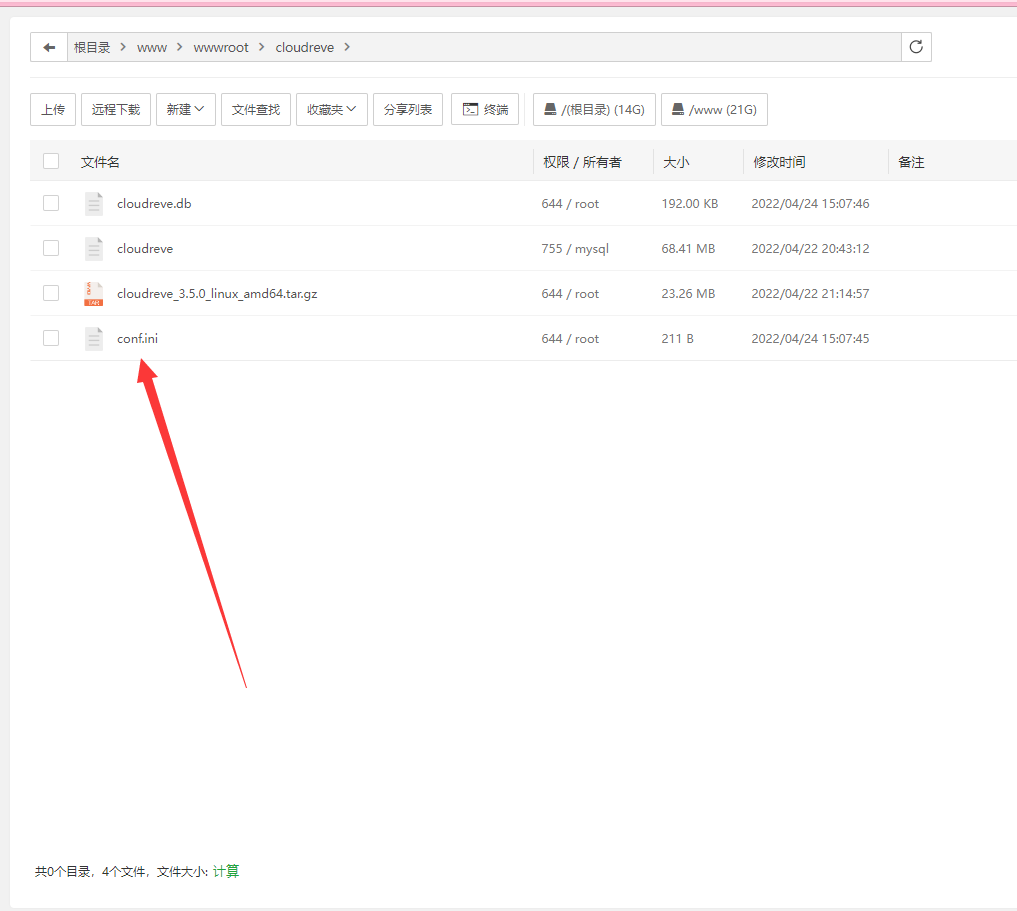Click the tar.gz archive file icon
Viewport: 1017px width, 911px height.
[94, 294]
